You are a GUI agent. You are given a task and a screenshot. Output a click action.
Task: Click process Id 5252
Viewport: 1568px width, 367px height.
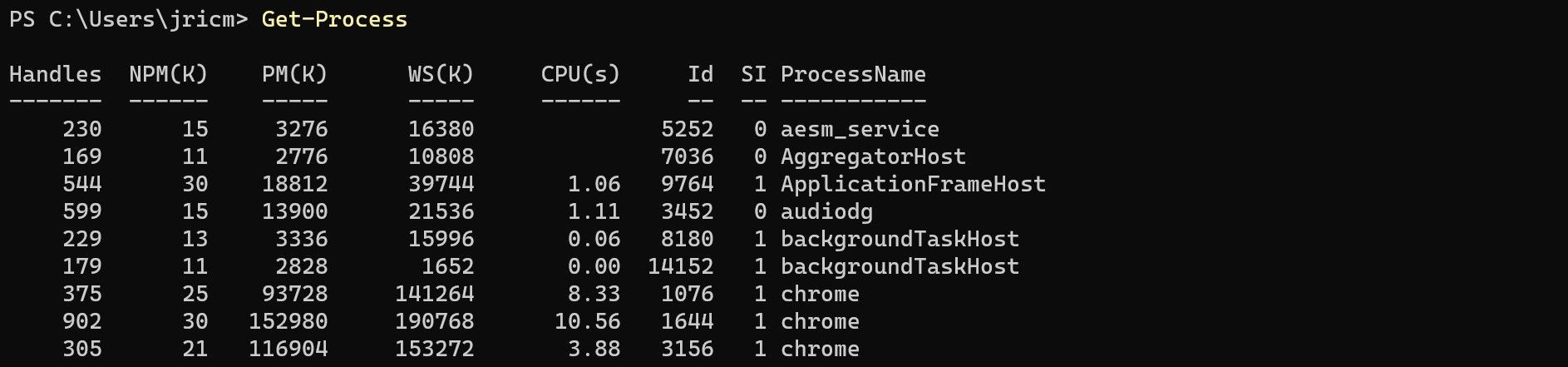click(687, 129)
